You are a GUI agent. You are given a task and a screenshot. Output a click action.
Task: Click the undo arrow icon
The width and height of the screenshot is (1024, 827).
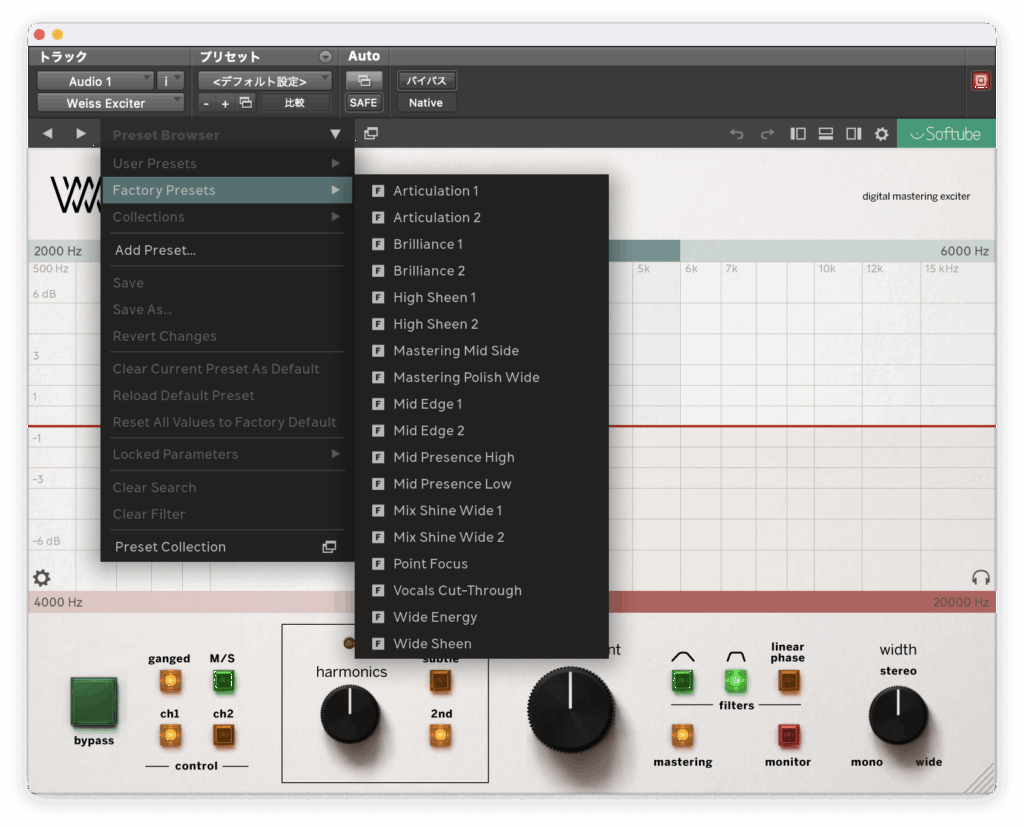pos(737,134)
